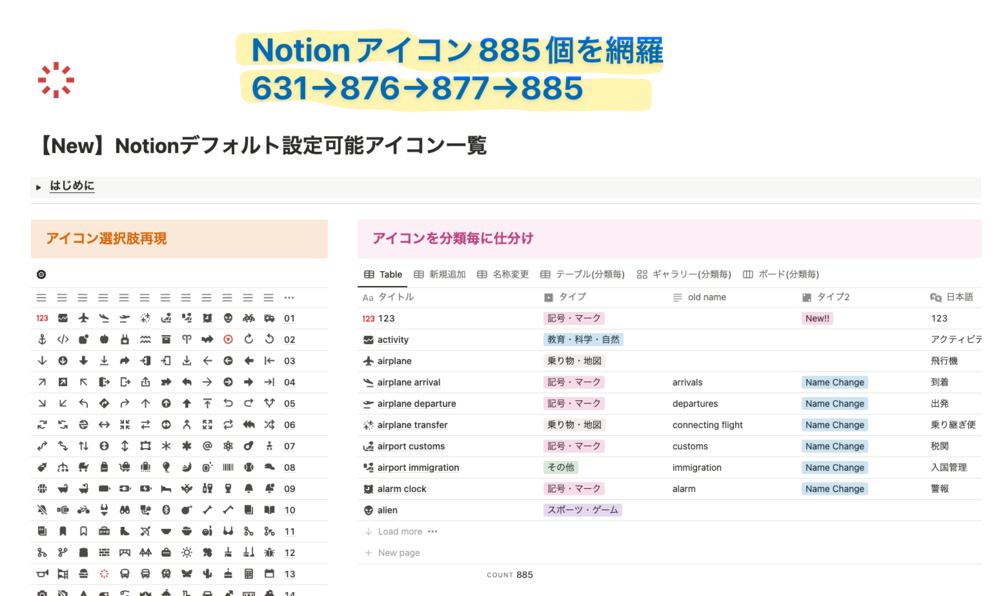The image size is (1005, 596).
Task: Click the bomb icon in row 10
Action: coord(187,510)
